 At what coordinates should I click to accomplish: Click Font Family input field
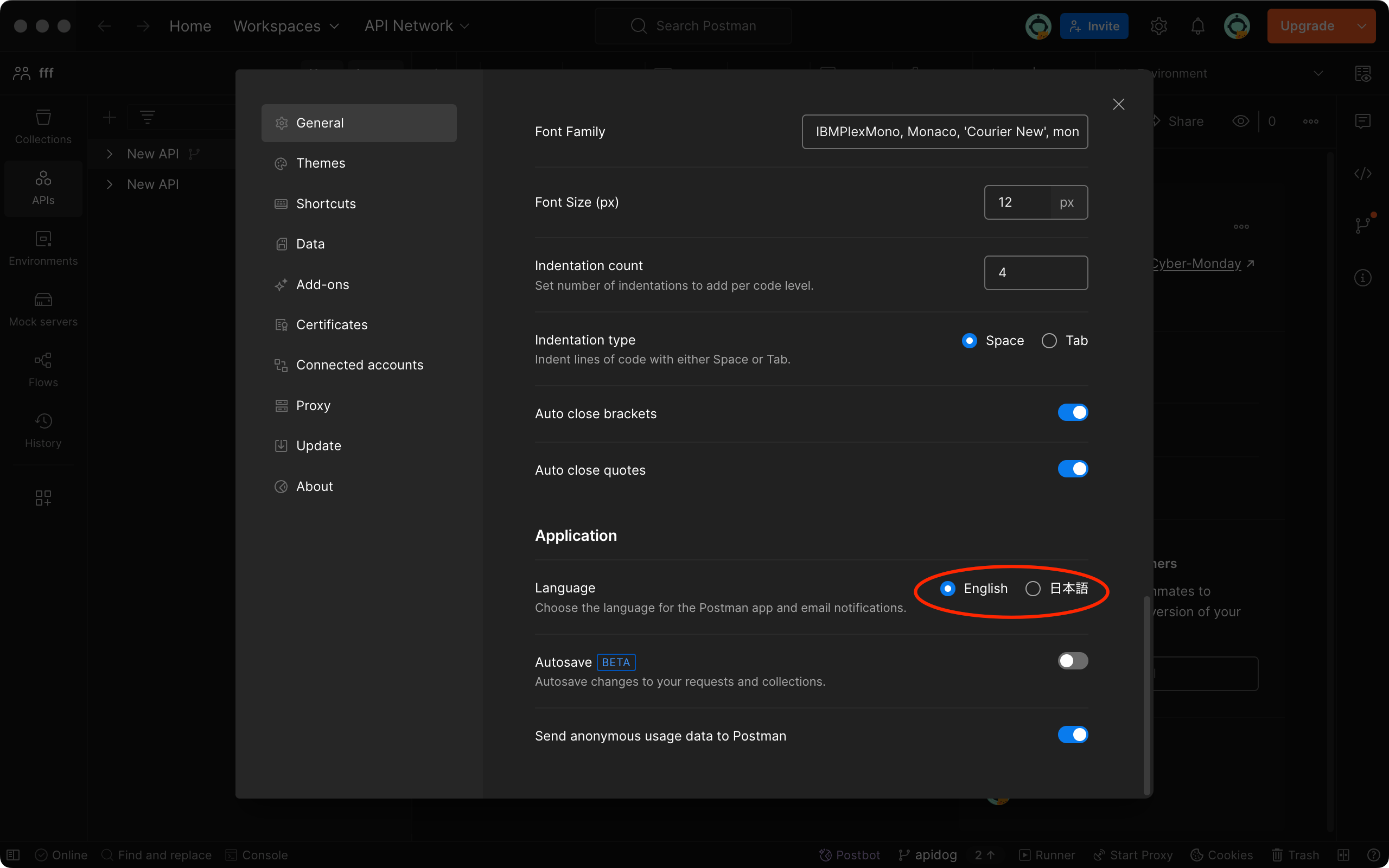[944, 130]
